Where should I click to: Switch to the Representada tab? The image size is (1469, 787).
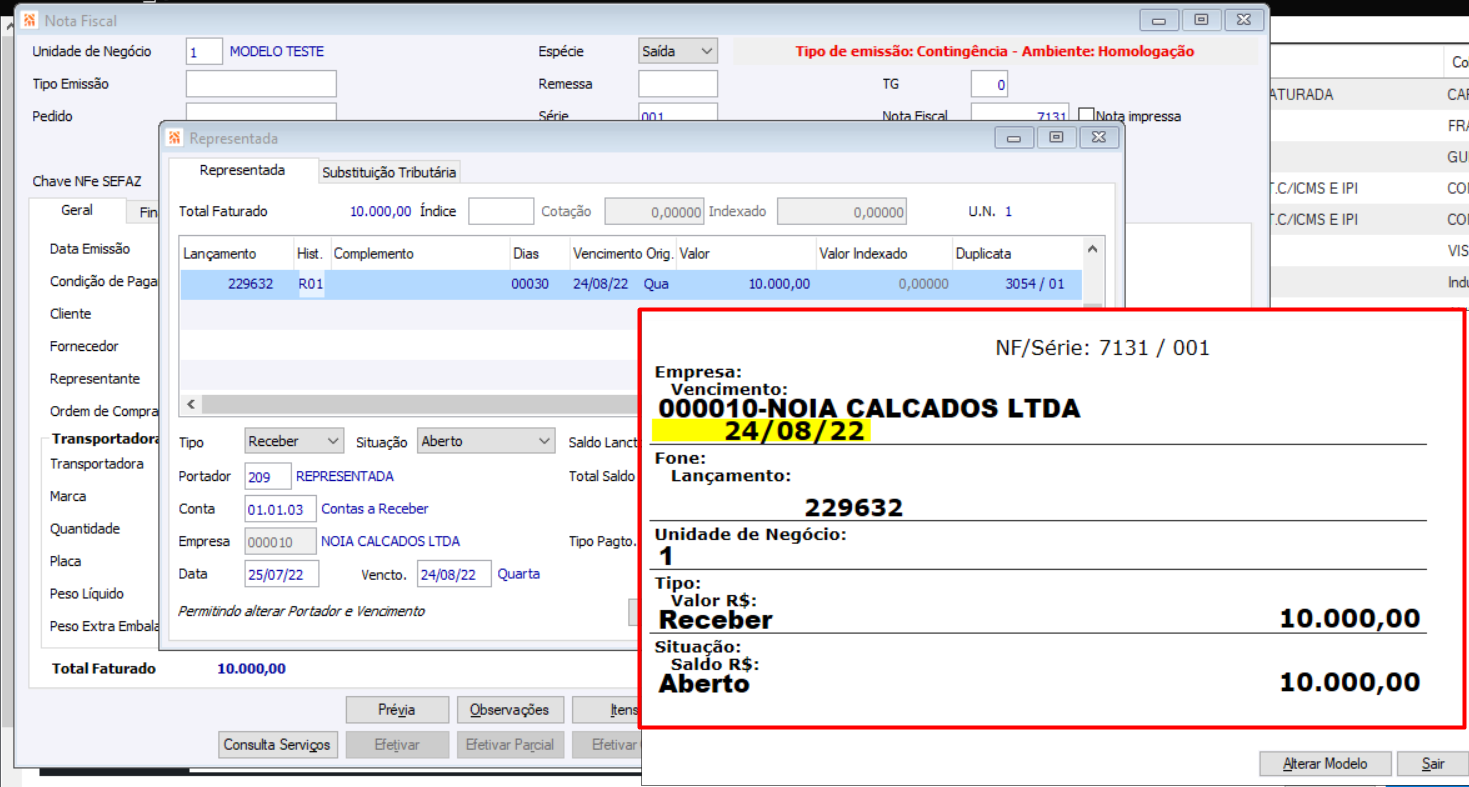point(242,171)
